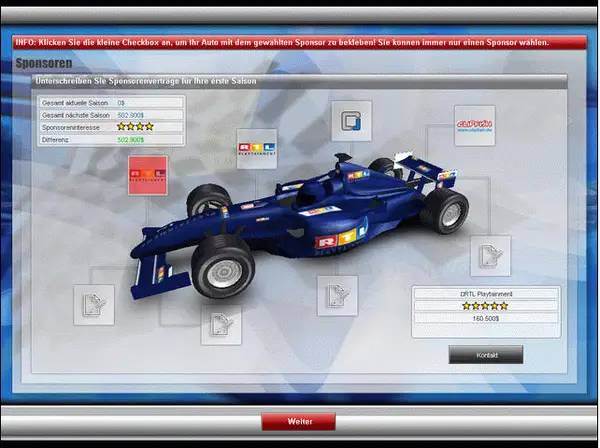Open the contract icon under the car's sidepod
Screen dimensions: 600x448
[337, 296]
